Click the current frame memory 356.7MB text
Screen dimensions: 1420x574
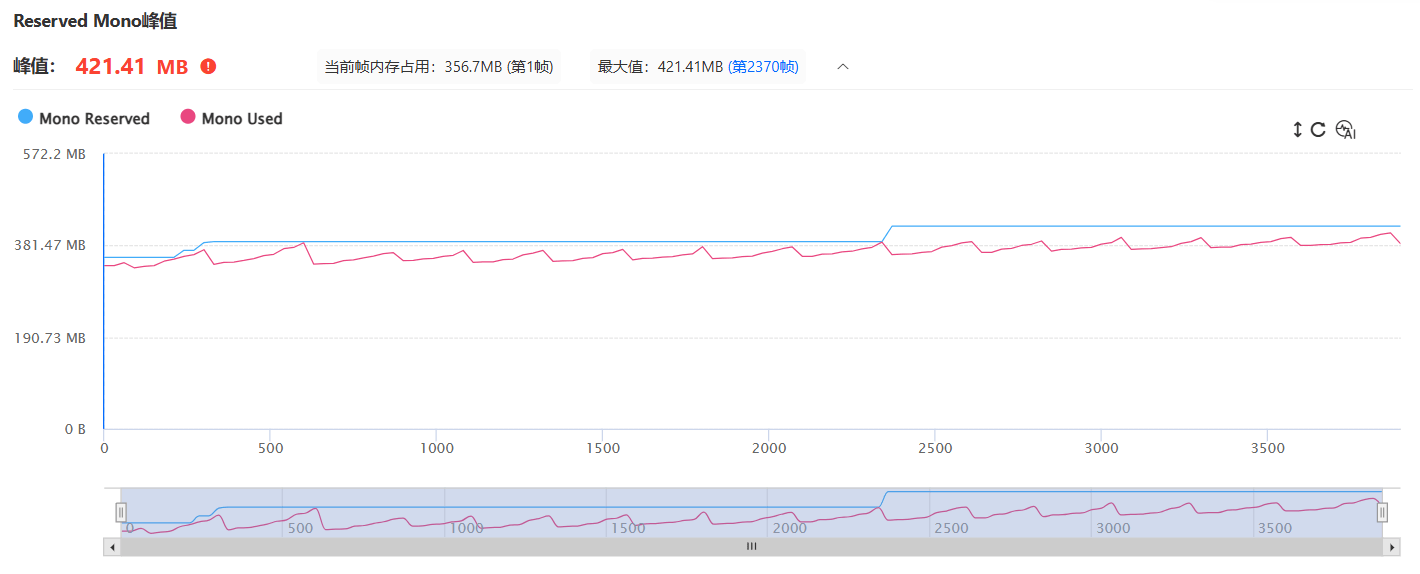tap(439, 67)
